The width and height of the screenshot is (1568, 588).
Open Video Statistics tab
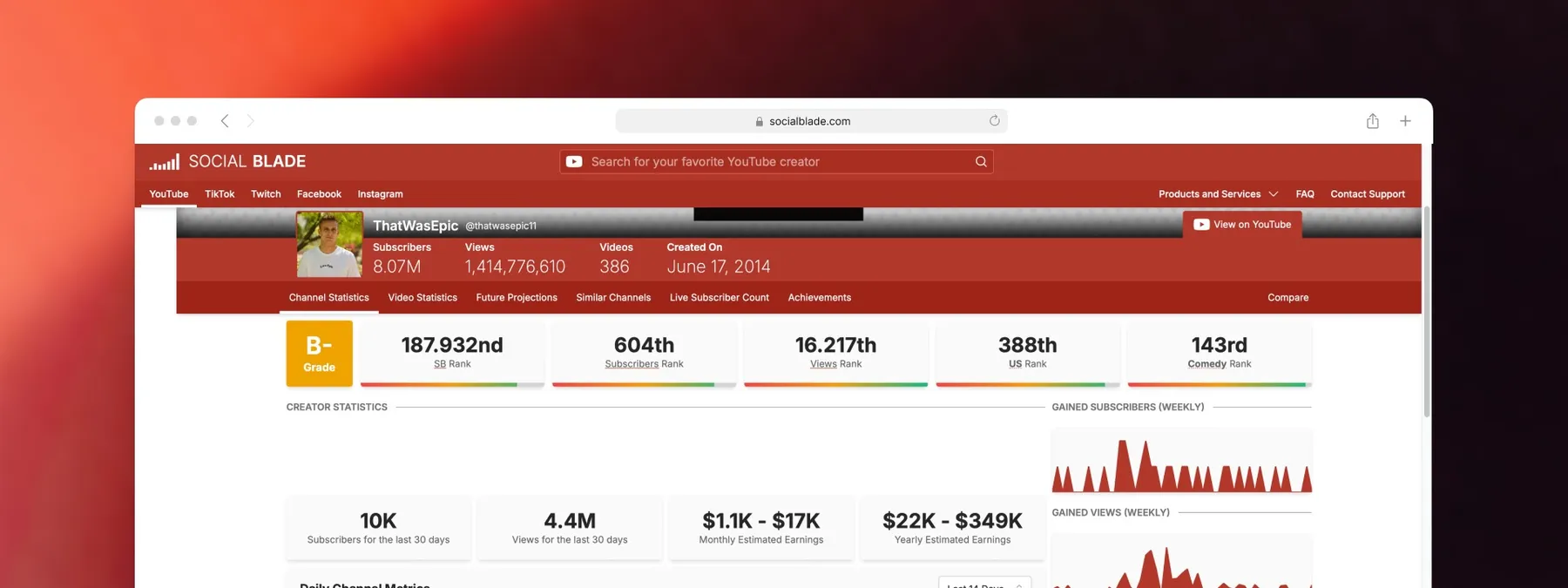pos(422,297)
